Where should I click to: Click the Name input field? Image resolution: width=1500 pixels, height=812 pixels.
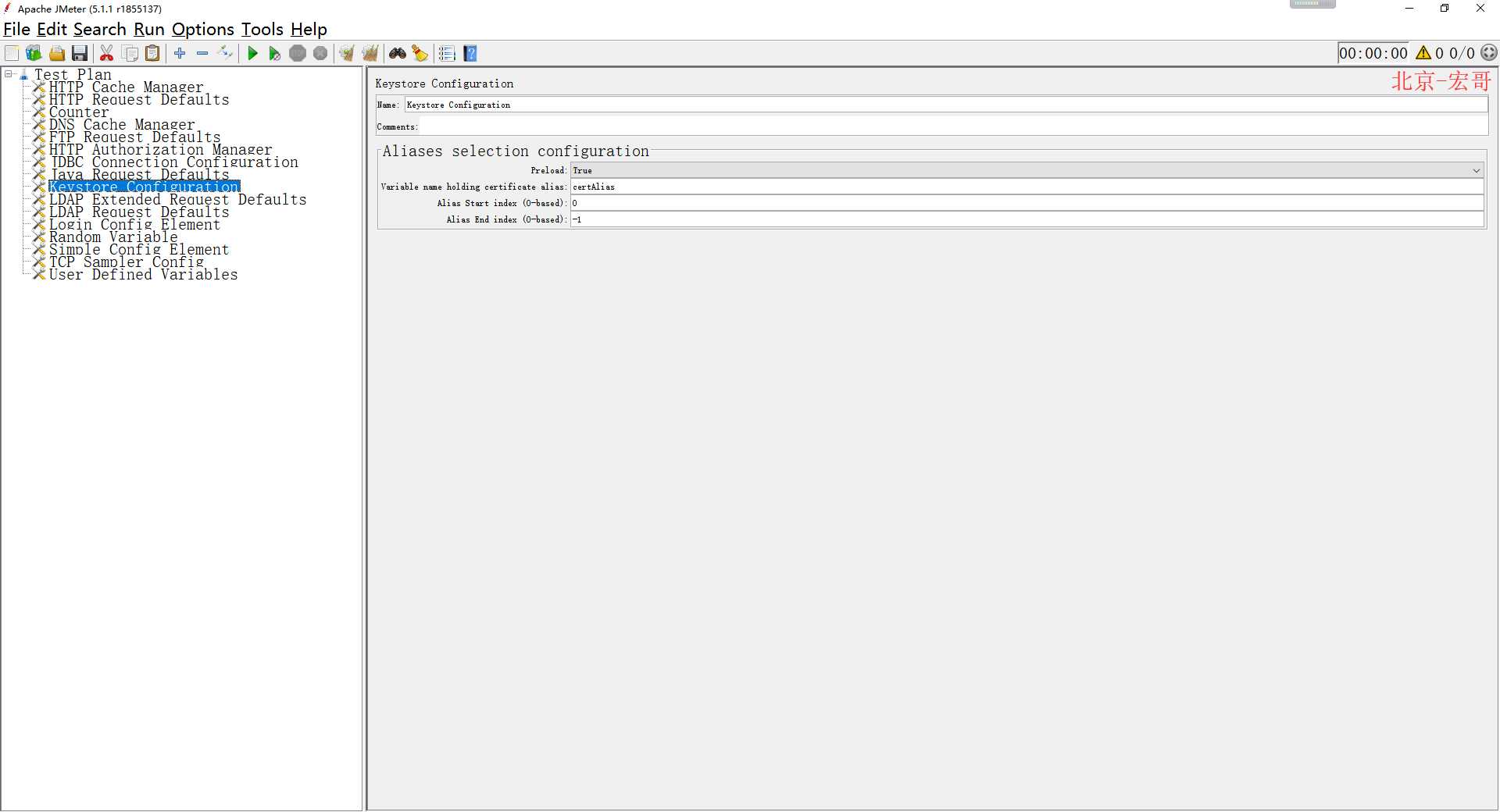point(945,105)
